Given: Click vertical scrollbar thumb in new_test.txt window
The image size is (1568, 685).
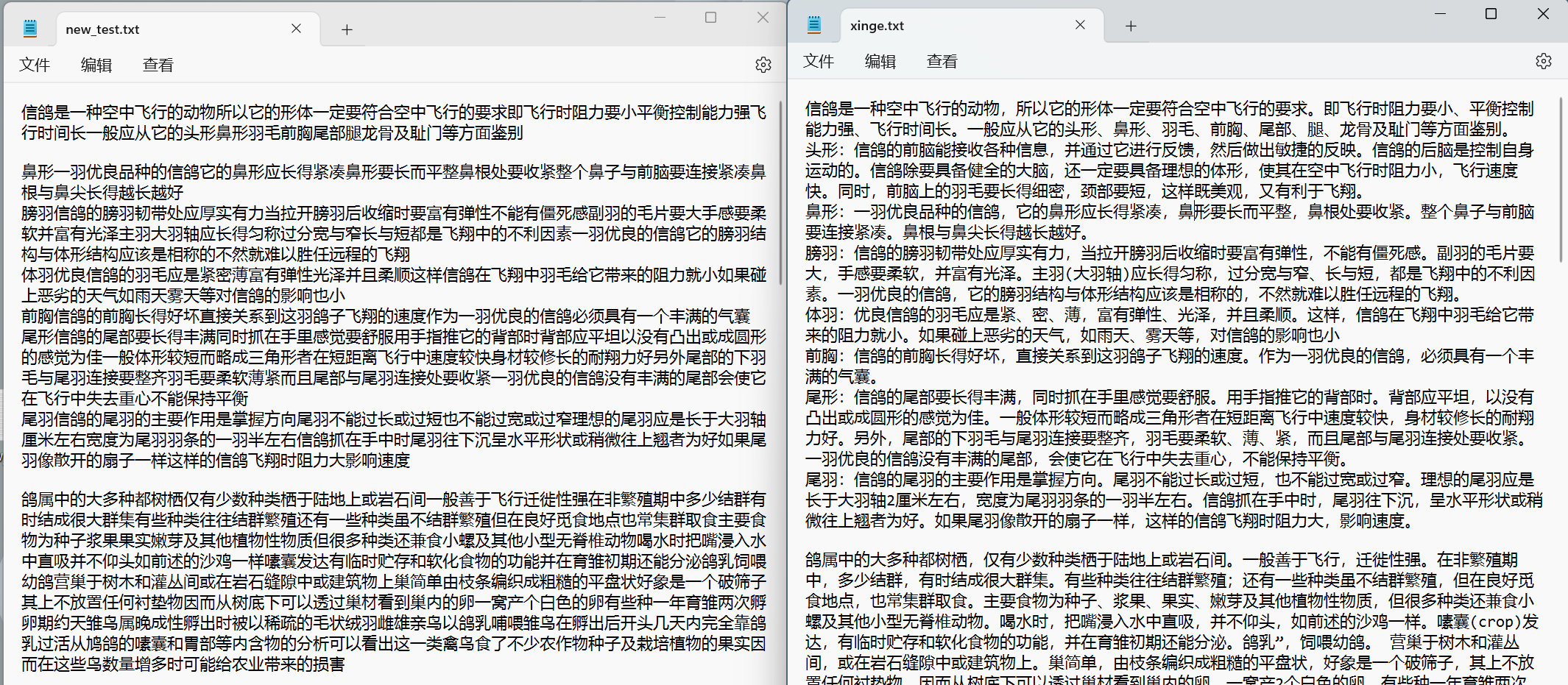Looking at the screenshot, I should click(780, 194).
